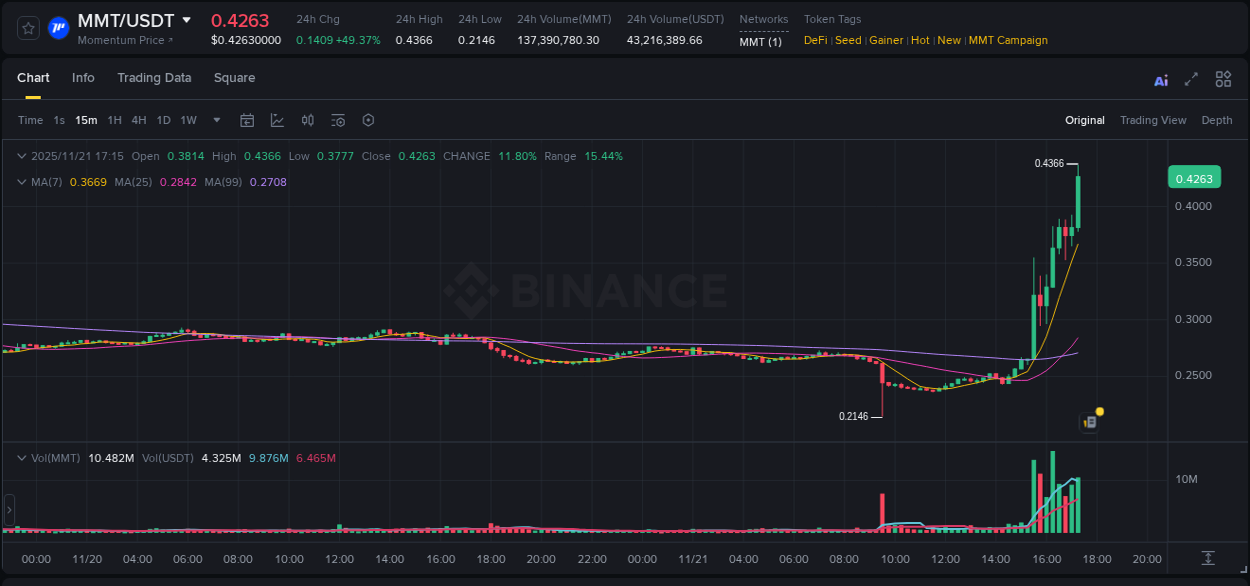Collapse the MA indicator info row
Viewport: 1250px width, 586px height.
[x=21, y=182]
